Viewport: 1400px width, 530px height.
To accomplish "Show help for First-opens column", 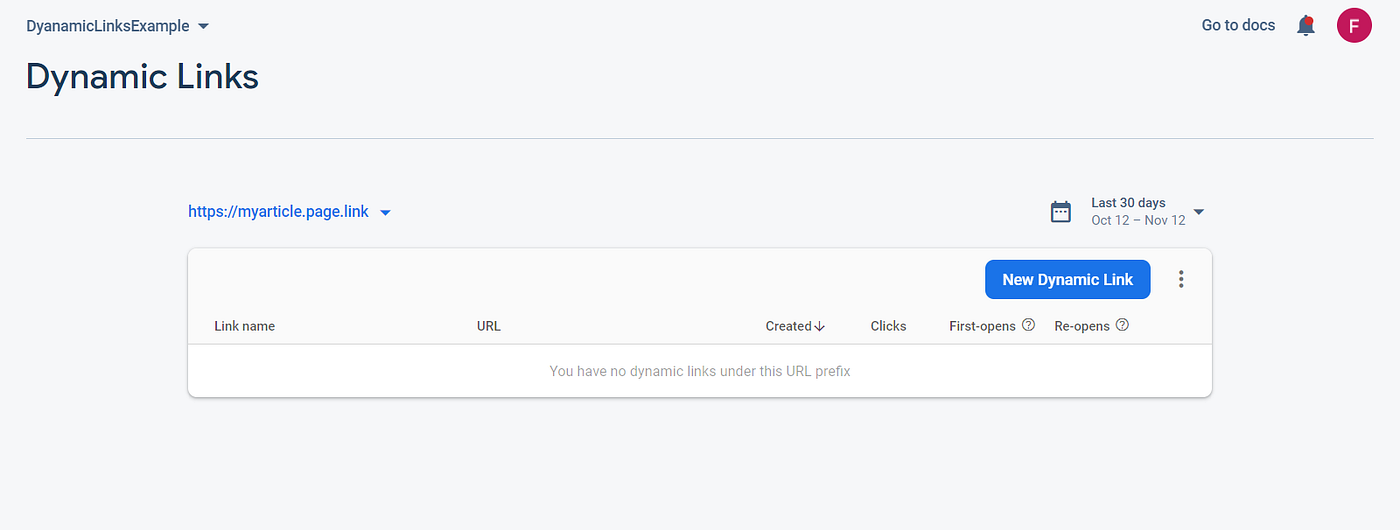I will click(1028, 325).
